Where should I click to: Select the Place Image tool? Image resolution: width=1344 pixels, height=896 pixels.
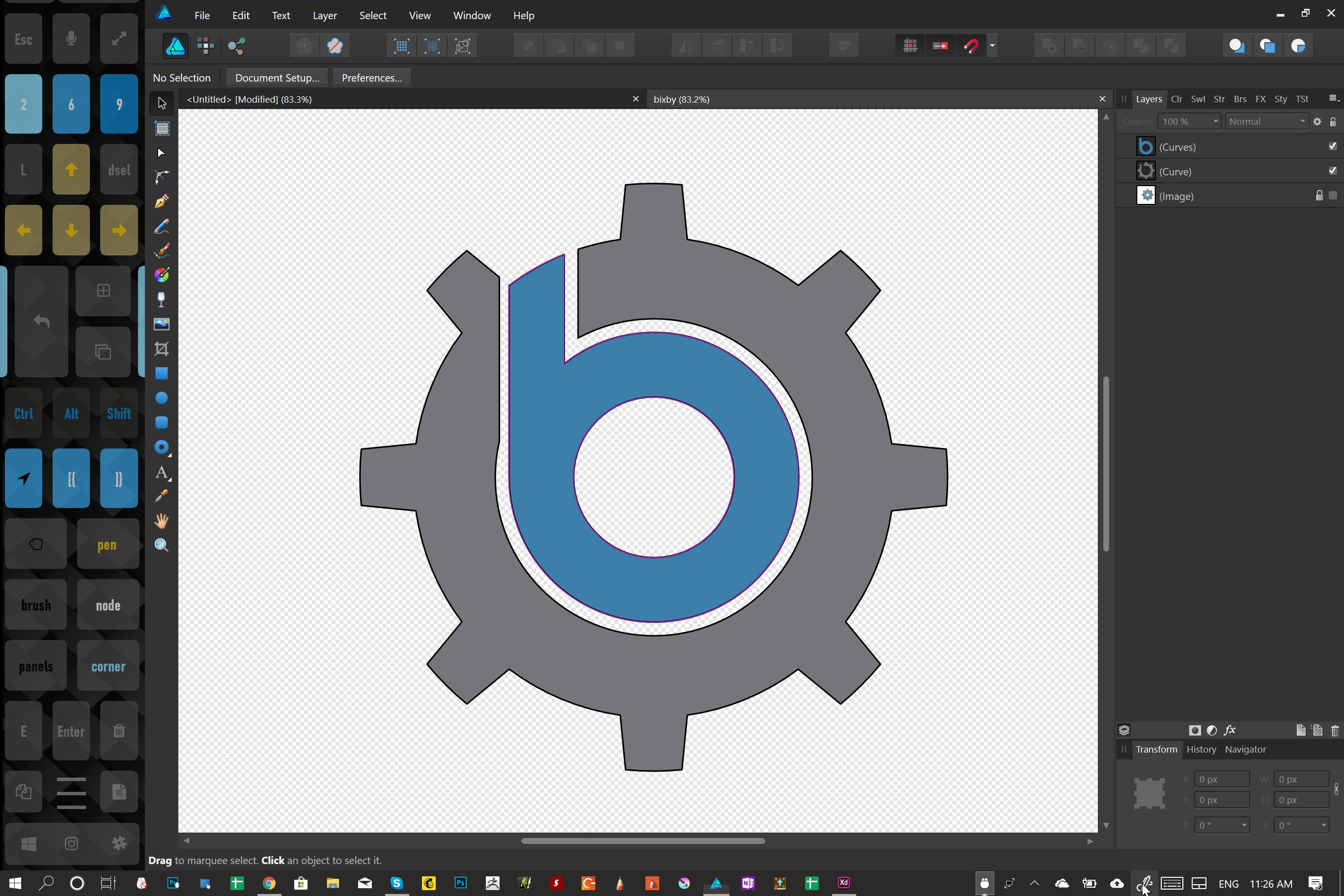(162, 324)
